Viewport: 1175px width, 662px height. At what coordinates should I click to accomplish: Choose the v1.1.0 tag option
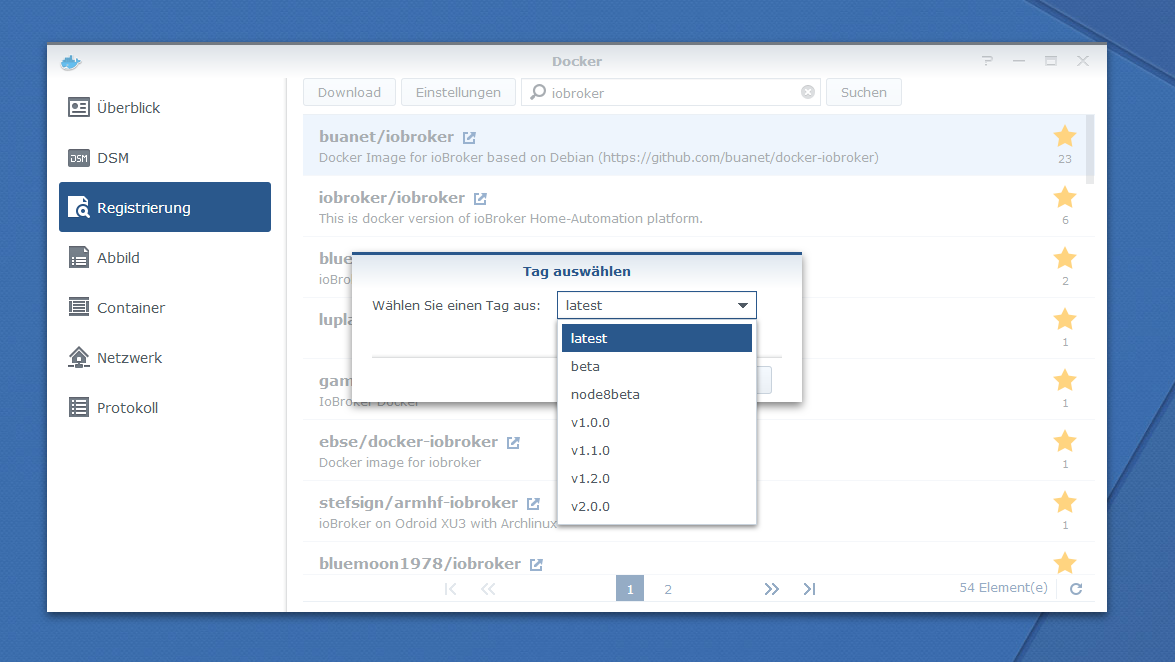(656, 450)
